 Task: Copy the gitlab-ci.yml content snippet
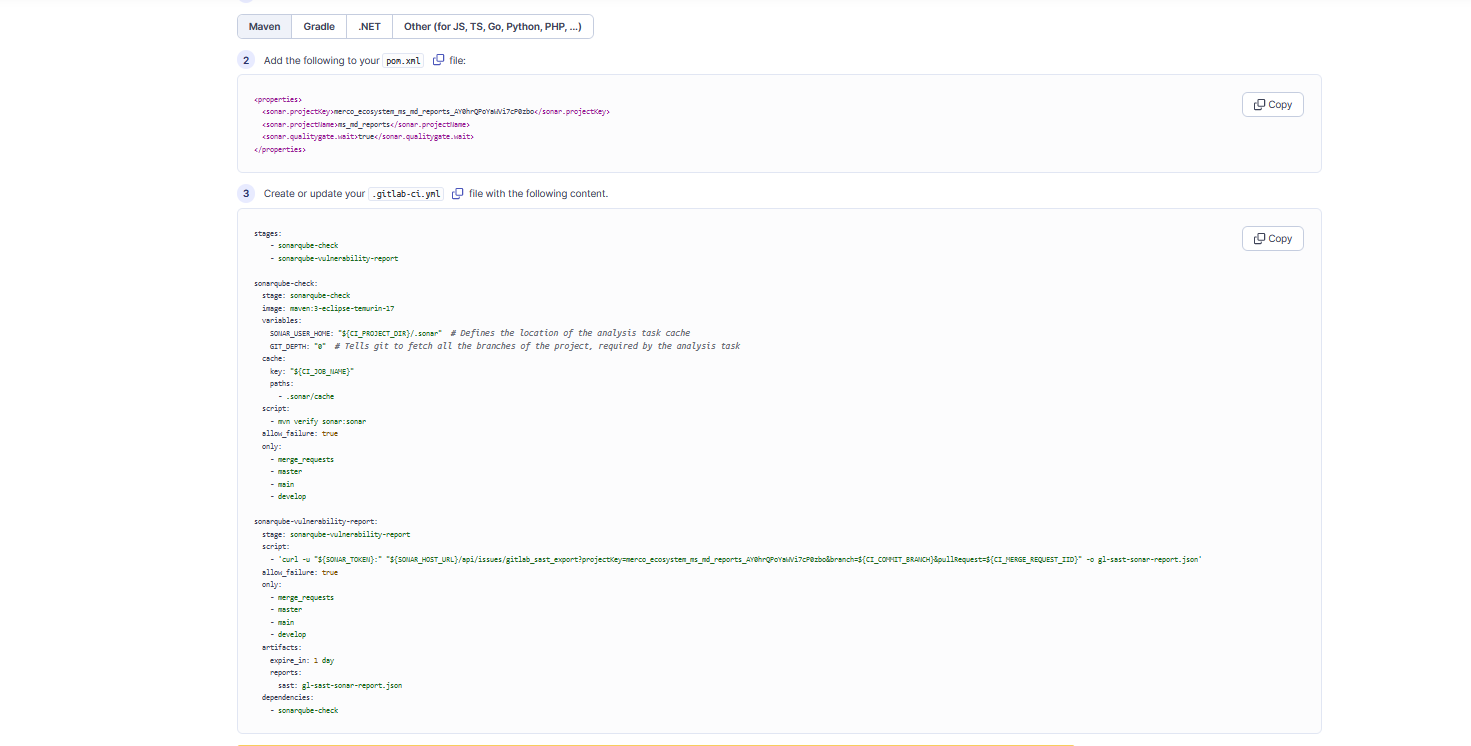(x=1272, y=238)
